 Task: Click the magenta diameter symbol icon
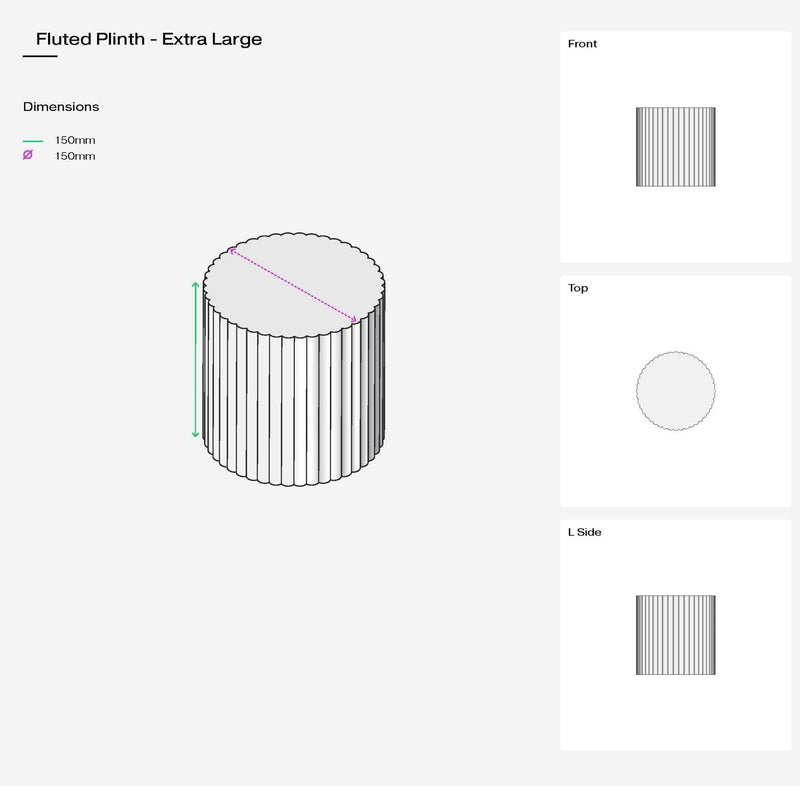28,156
